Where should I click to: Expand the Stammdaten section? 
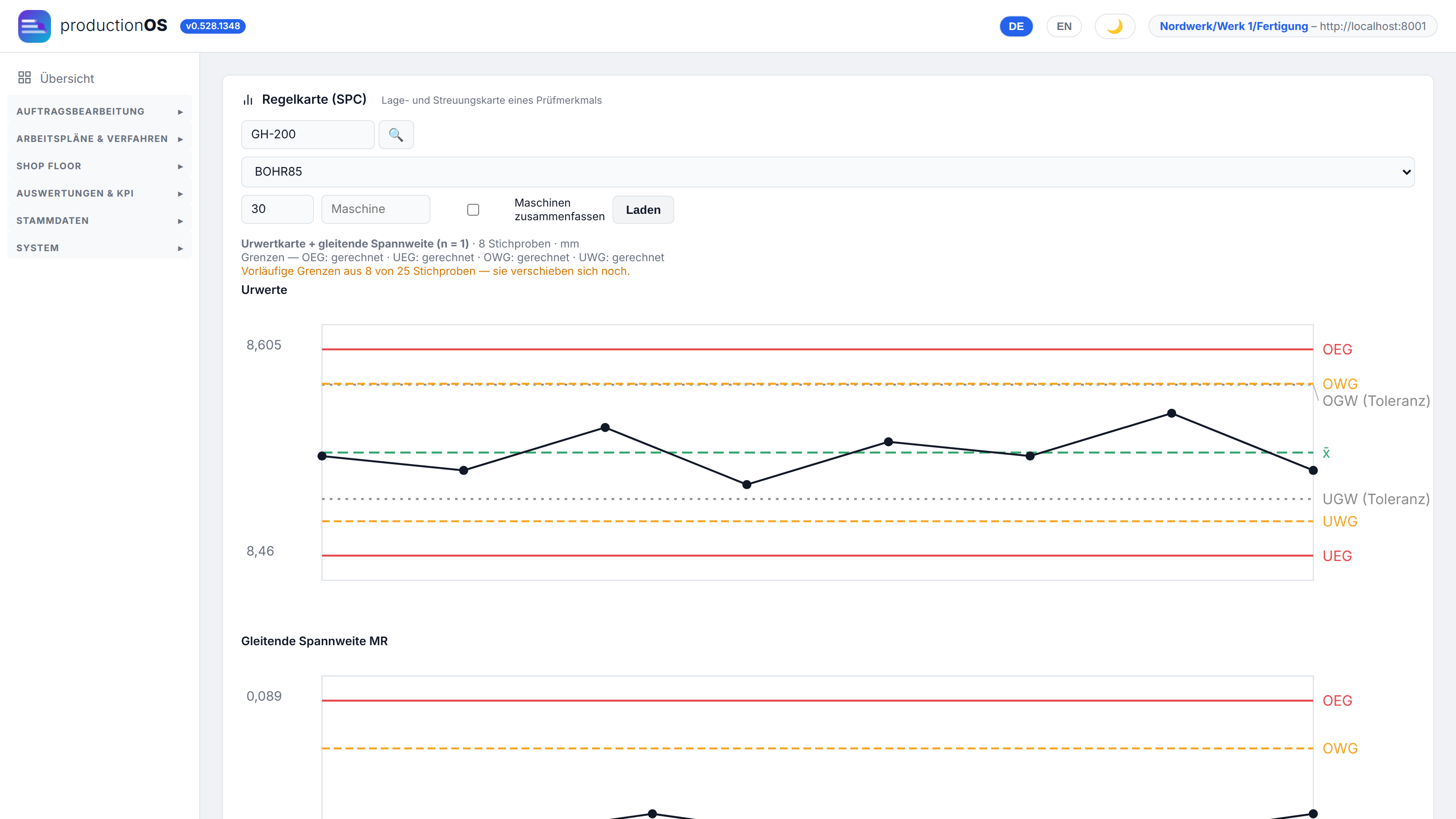pos(100,221)
